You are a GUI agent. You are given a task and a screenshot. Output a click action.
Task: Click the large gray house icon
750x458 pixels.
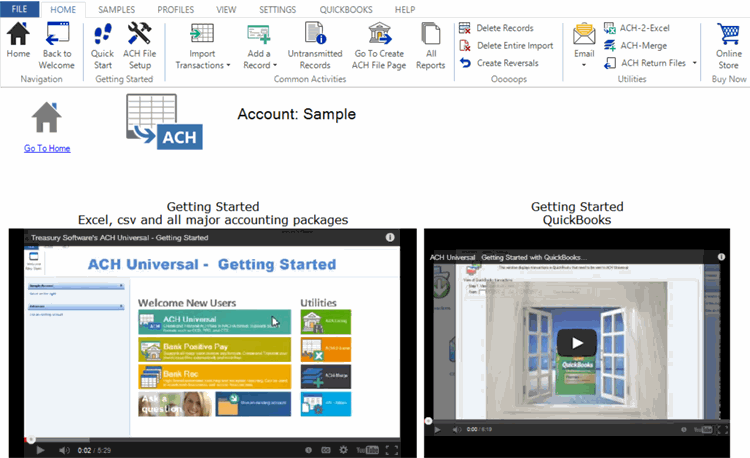(x=46, y=117)
